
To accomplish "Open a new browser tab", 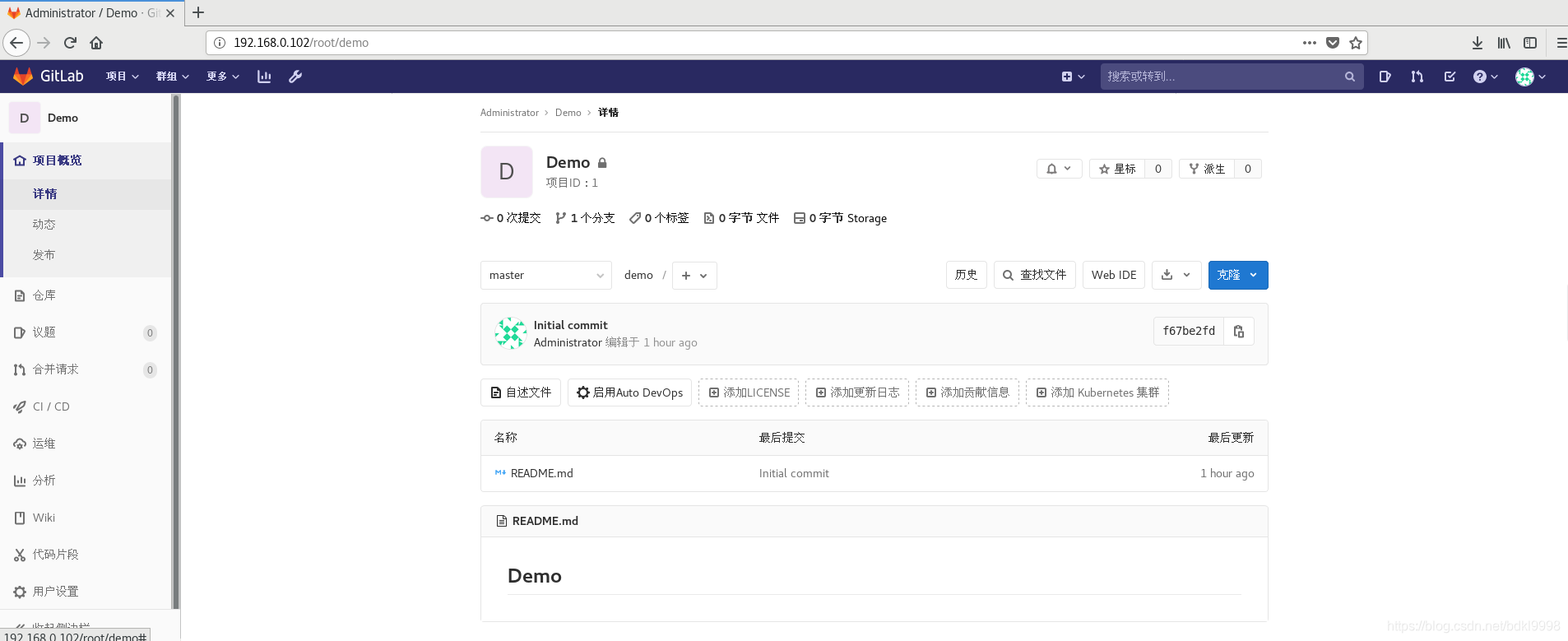I will (198, 12).
